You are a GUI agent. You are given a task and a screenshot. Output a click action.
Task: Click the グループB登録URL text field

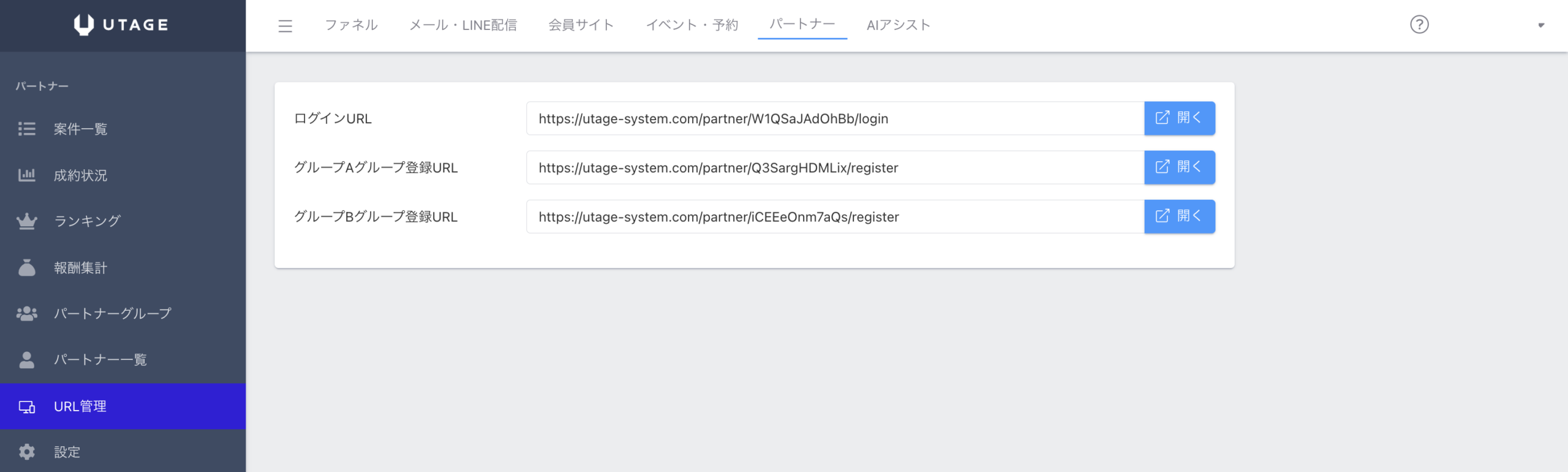834,217
